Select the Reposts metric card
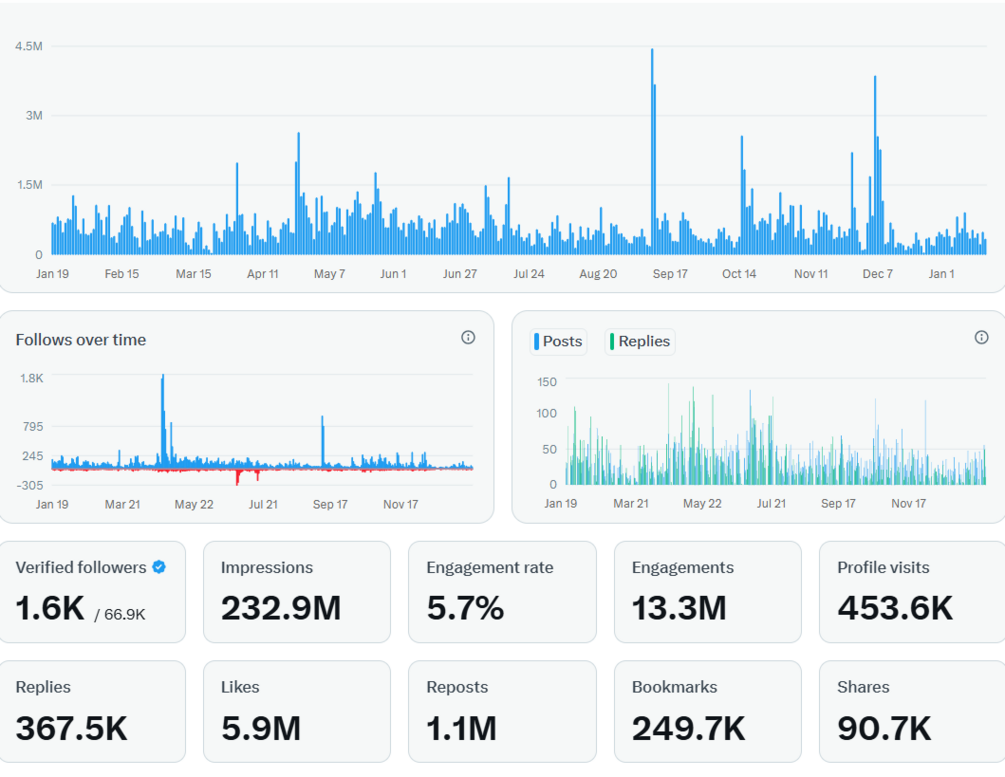 (x=502, y=712)
